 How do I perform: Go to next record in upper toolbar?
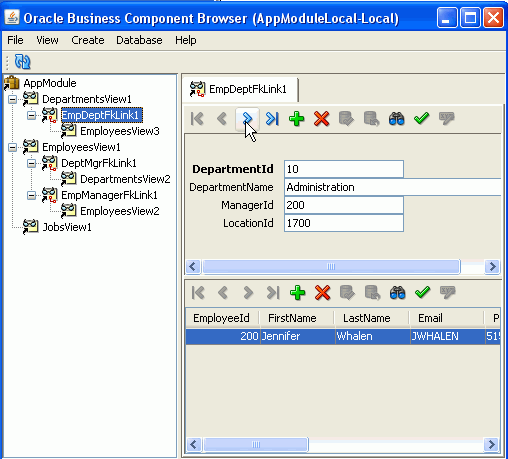click(x=247, y=118)
